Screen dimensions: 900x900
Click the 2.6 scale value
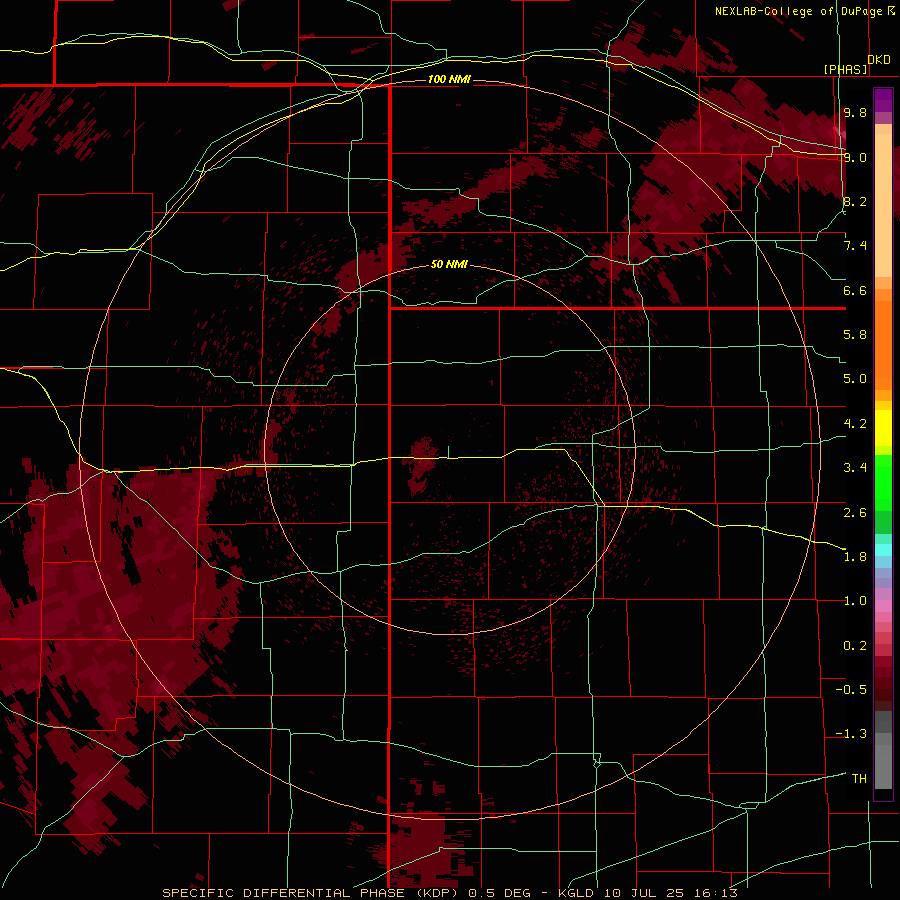(855, 512)
